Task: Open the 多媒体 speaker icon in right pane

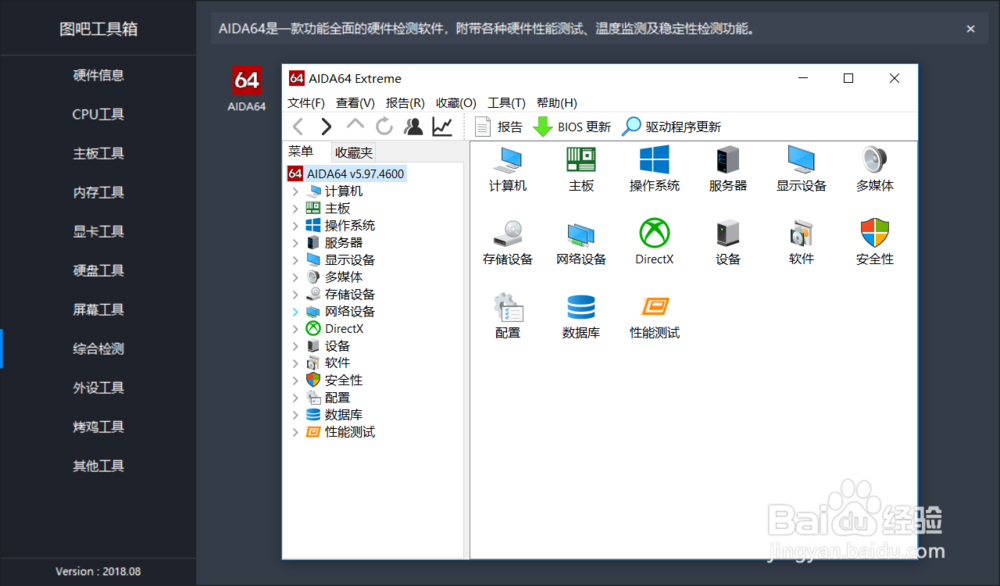Action: [x=874, y=169]
